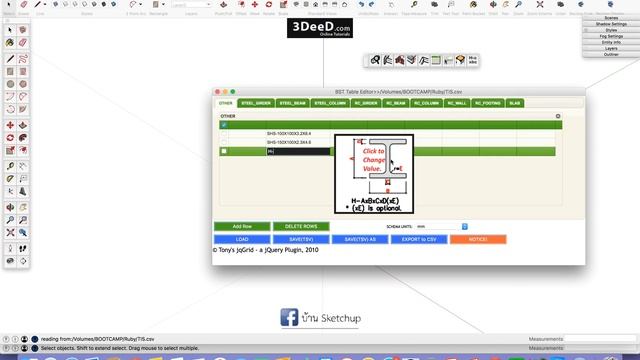Click the SAVE(TSV) AS button
Image resolution: width=640 pixels, height=360 pixels.
point(360,239)
